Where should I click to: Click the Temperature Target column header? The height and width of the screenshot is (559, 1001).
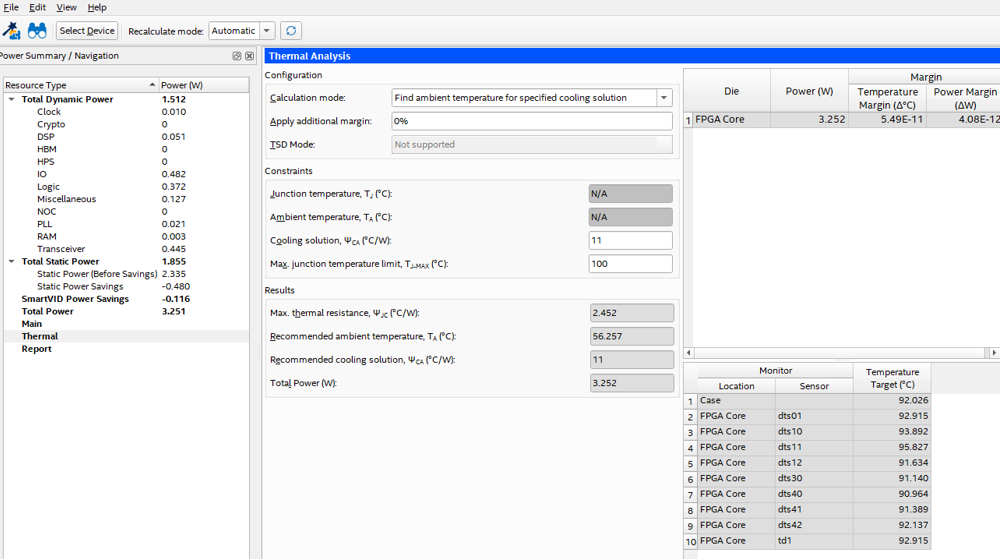click(892, 378)
